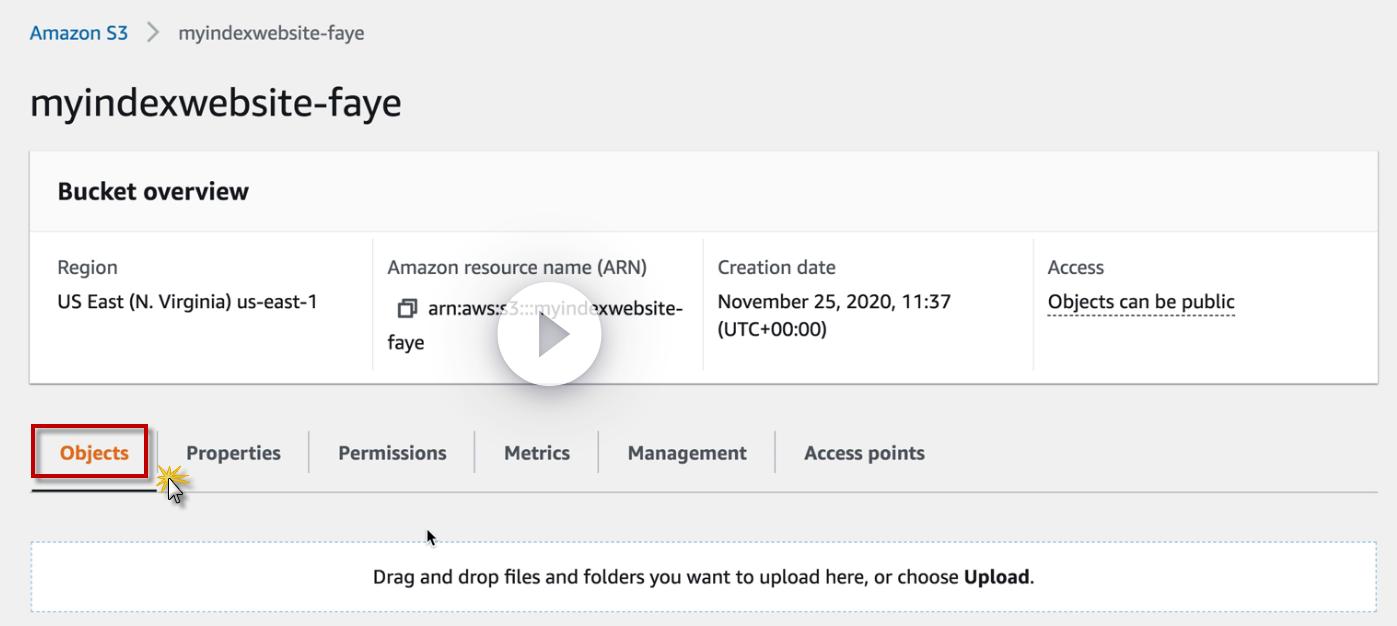Click the Bucket overview panel header
The image size is (1397, 626).
[x=153, y=192]
